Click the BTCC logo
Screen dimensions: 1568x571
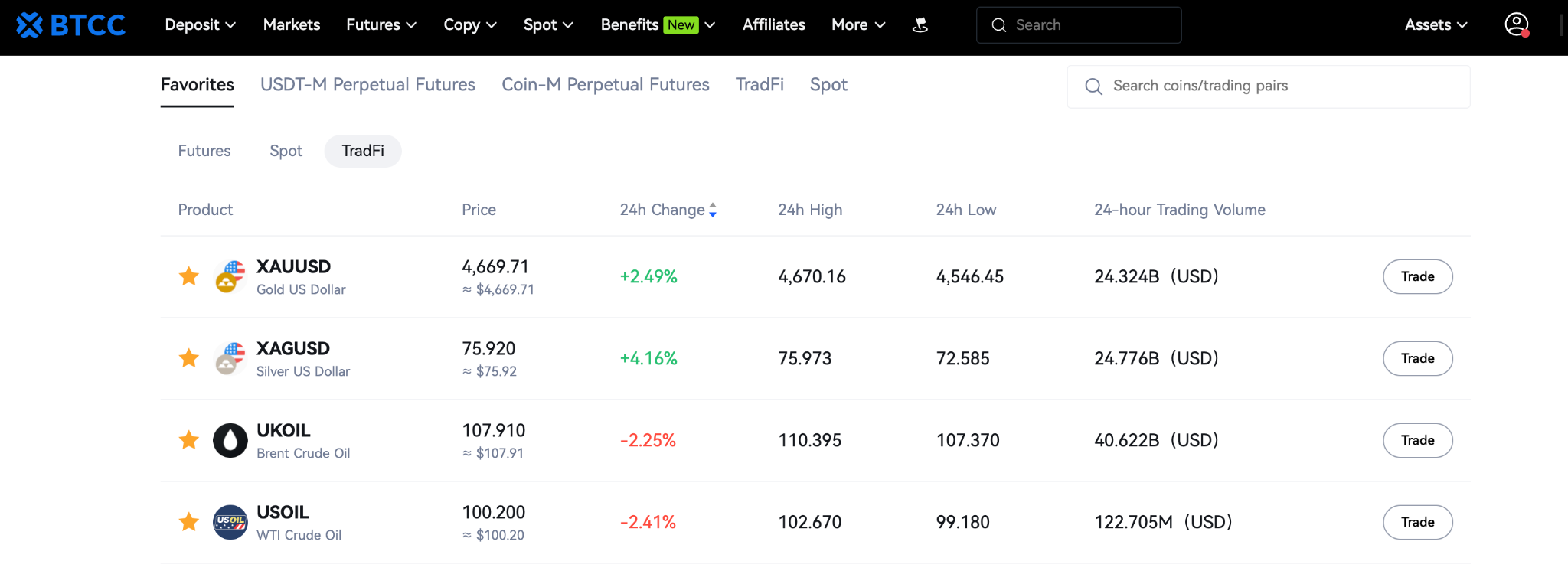[70, 25]
